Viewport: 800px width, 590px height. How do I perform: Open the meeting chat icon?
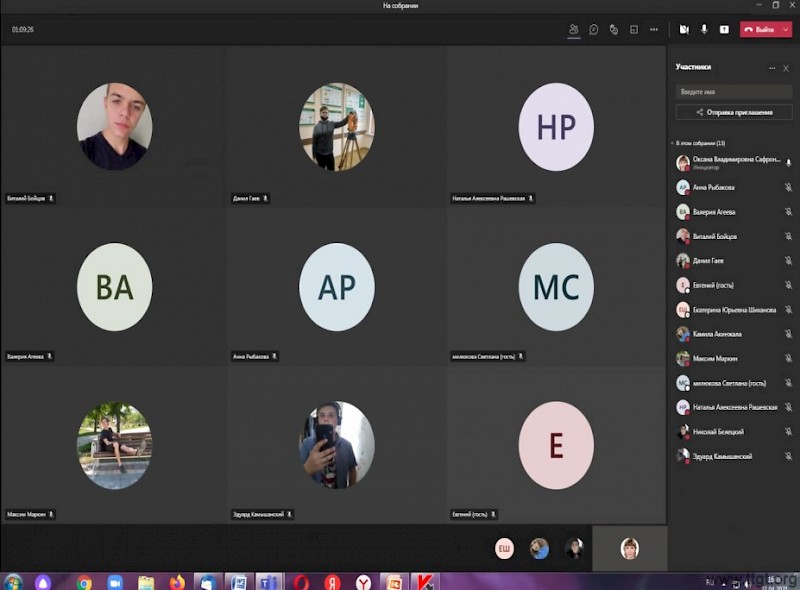point(593,30)
